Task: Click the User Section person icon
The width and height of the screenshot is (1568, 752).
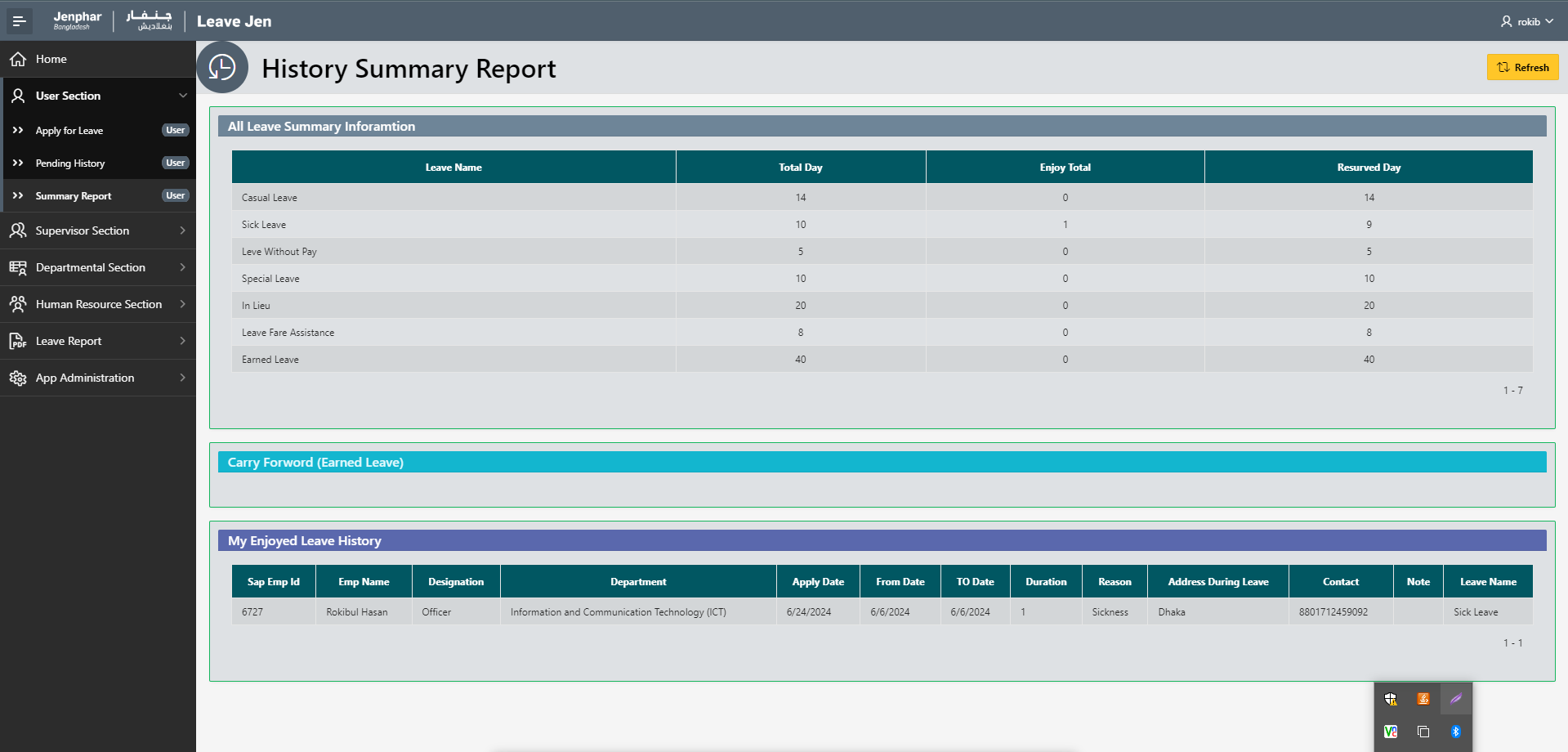Action: (x=18, y=96)
